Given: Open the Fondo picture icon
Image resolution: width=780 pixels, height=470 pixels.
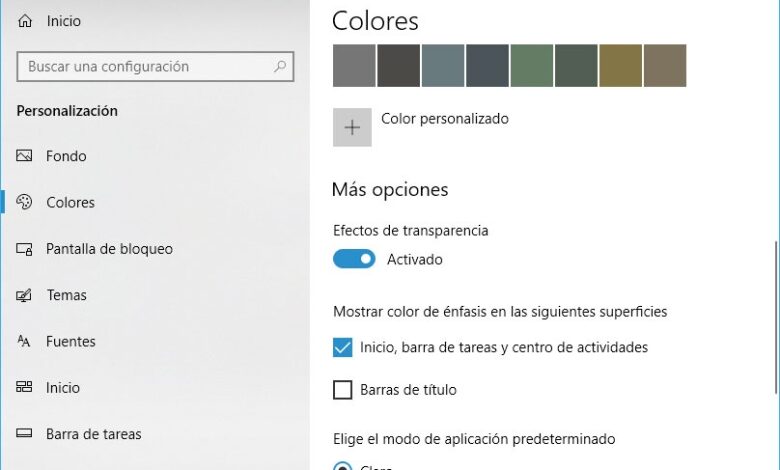Looking at the screenshot, I should [25, 156].
